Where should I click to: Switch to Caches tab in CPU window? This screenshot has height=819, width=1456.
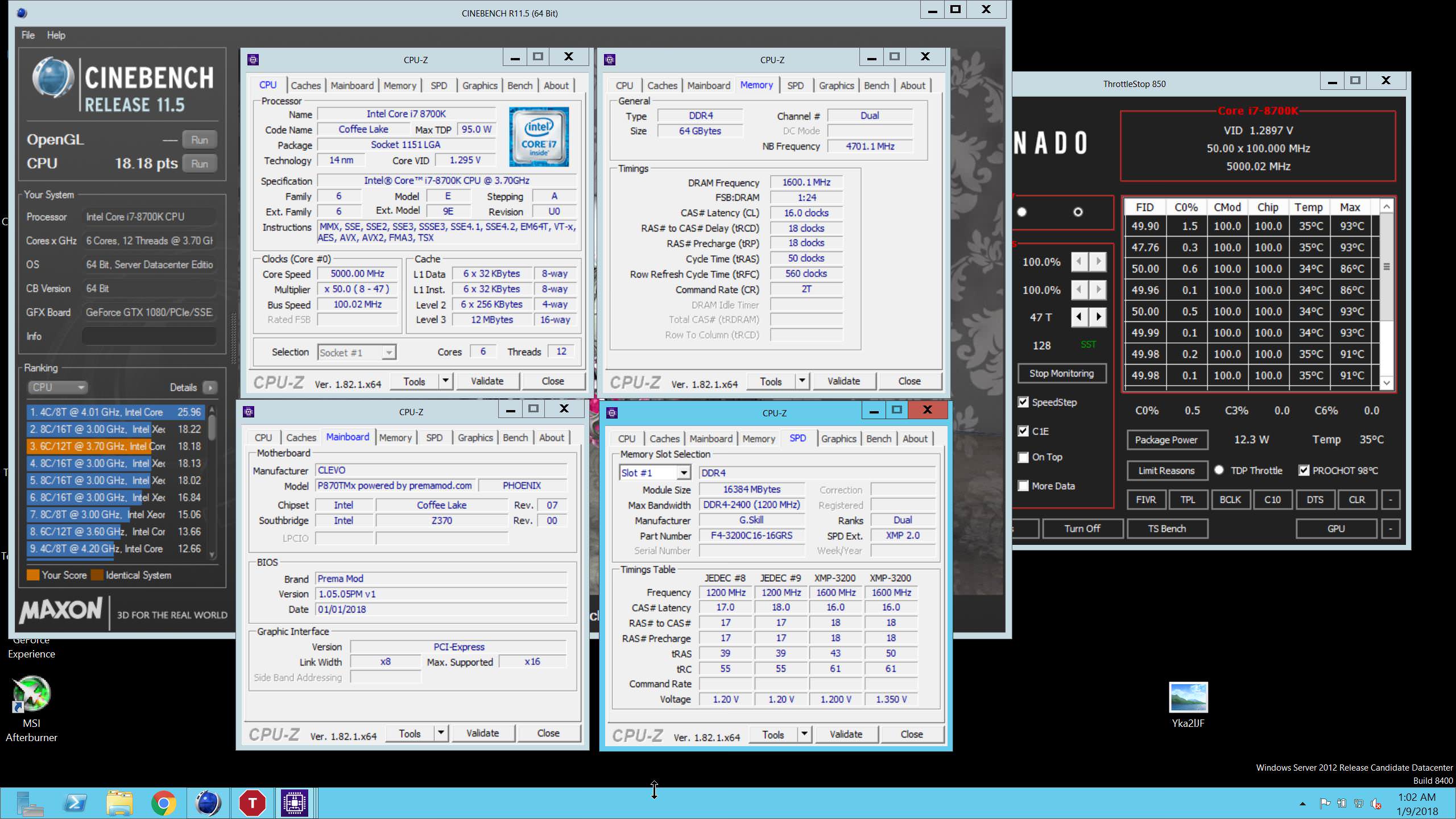[305, 86]
